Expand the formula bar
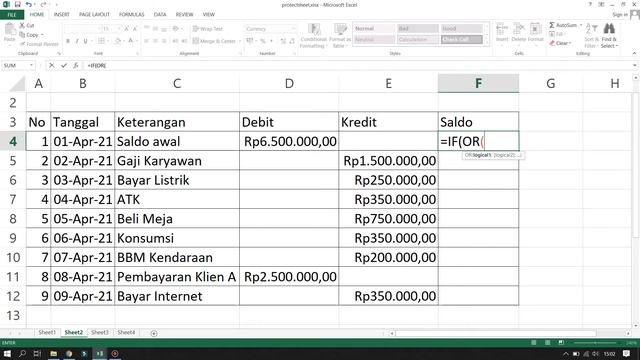This screenshot has width=640, height=360. point(635,65)
